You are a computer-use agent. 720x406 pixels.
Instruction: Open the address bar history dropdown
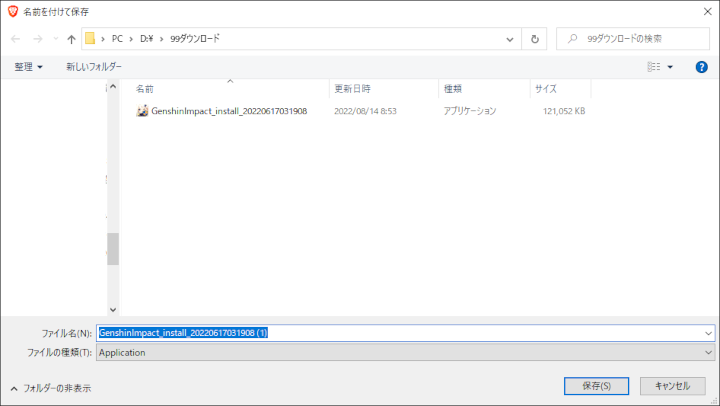point(510,39)
